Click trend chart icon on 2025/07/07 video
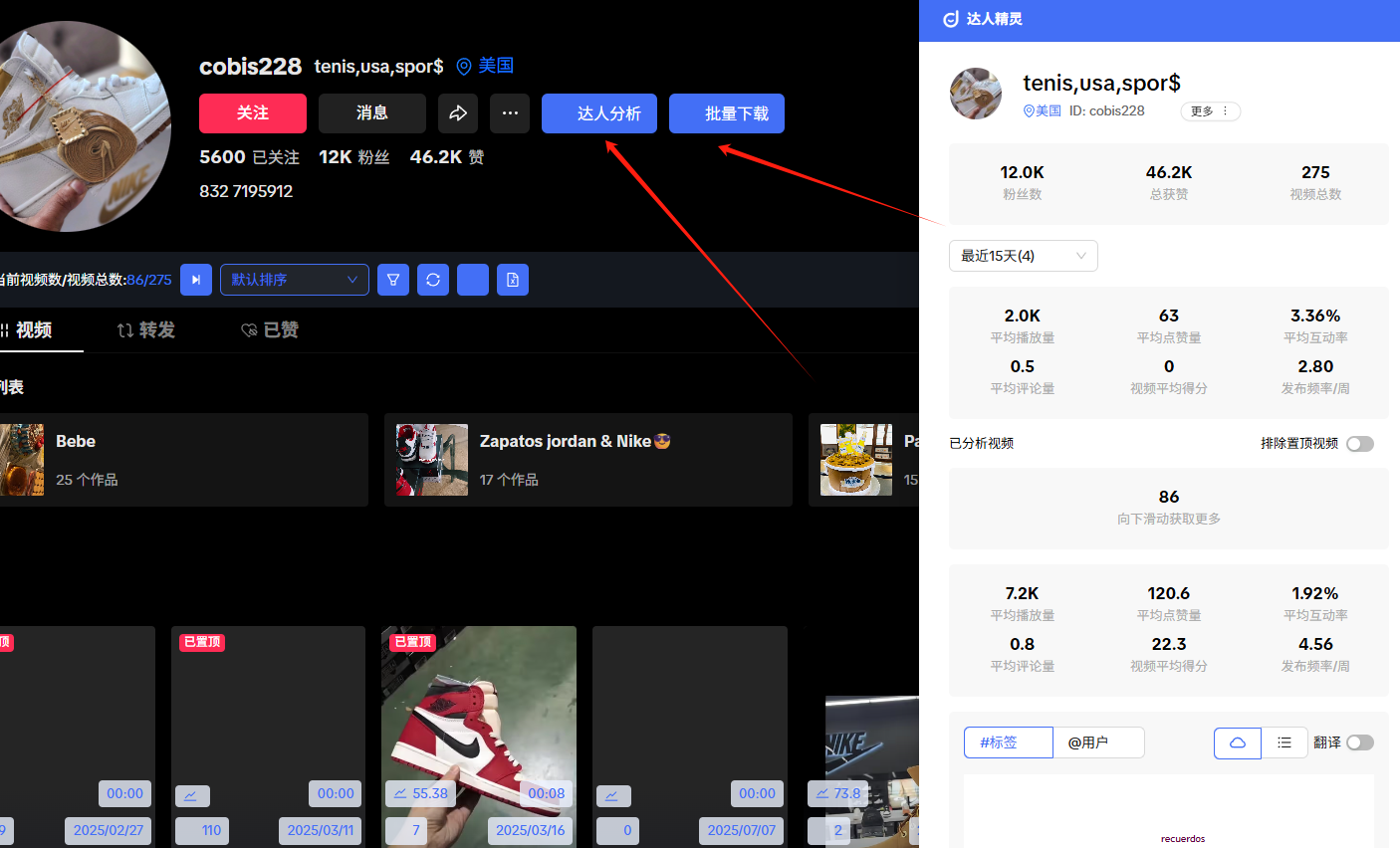Screen dimensions: 1400x848 pos(613,795)
